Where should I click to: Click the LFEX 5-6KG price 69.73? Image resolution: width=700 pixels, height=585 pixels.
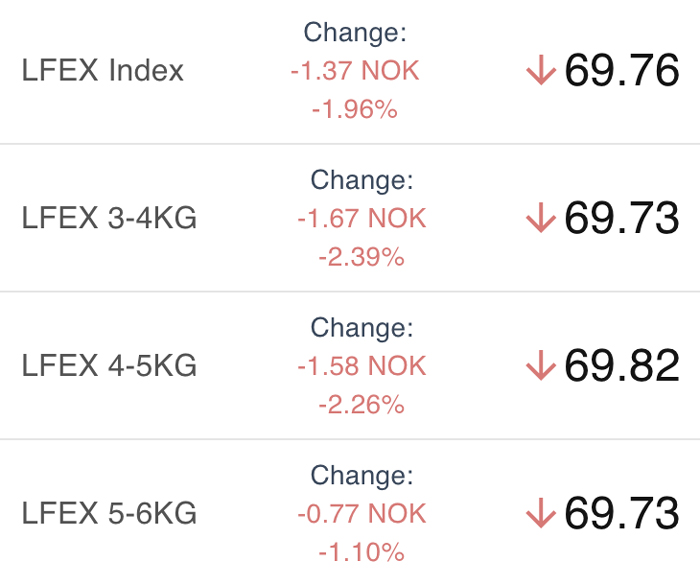[x=622, y=514]
